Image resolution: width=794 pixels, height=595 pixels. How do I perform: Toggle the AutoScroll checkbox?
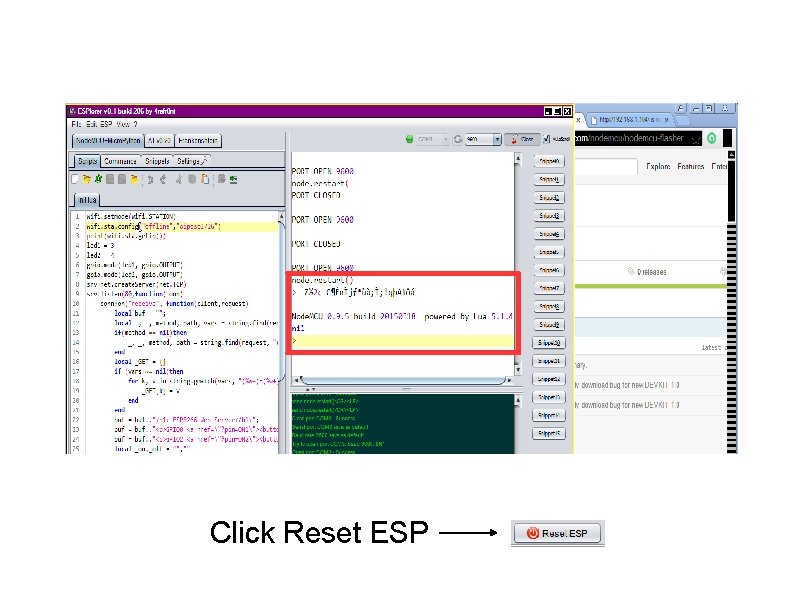click(547, 139)
